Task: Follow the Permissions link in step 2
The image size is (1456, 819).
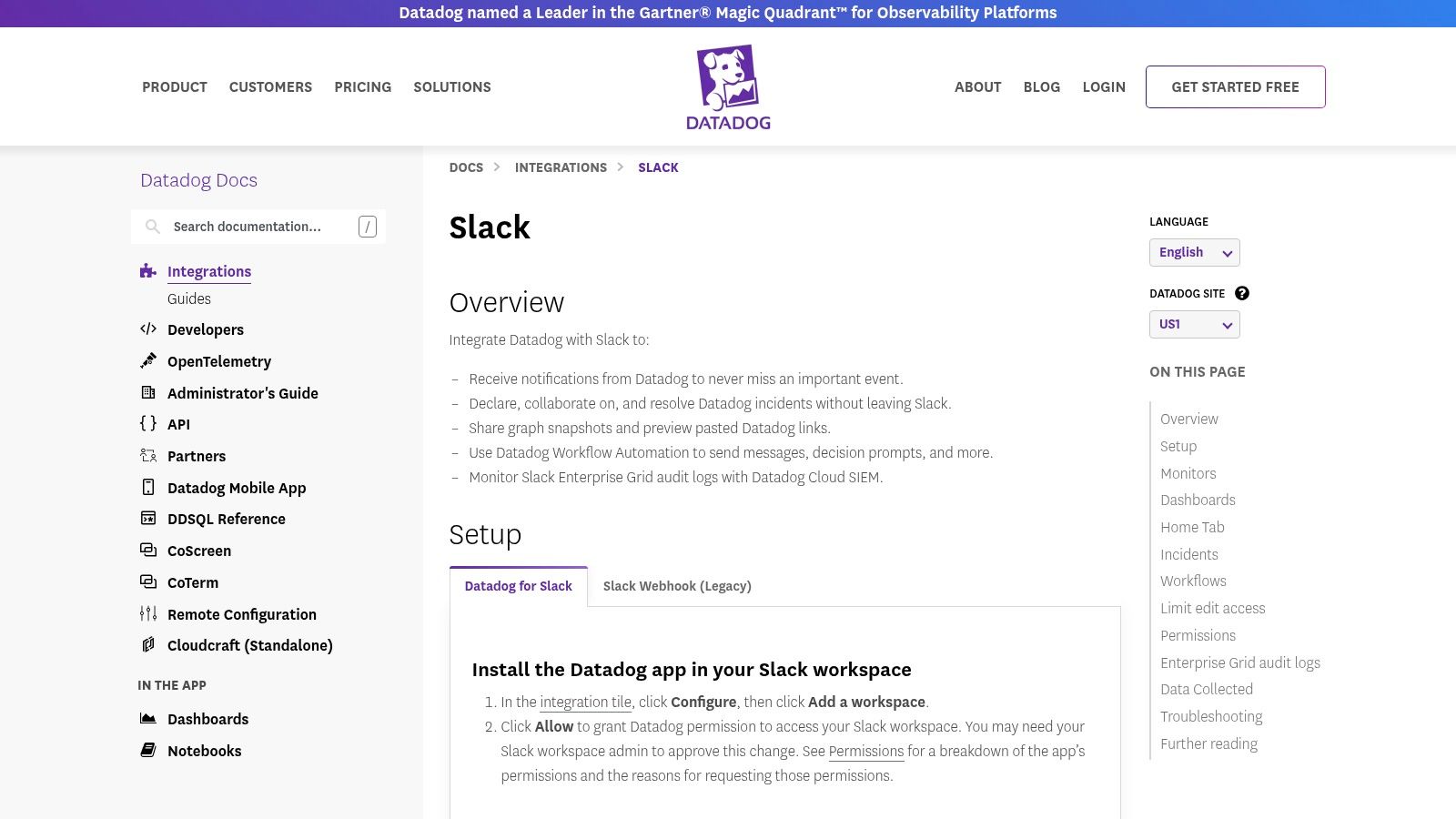Action: click(865, 751)
